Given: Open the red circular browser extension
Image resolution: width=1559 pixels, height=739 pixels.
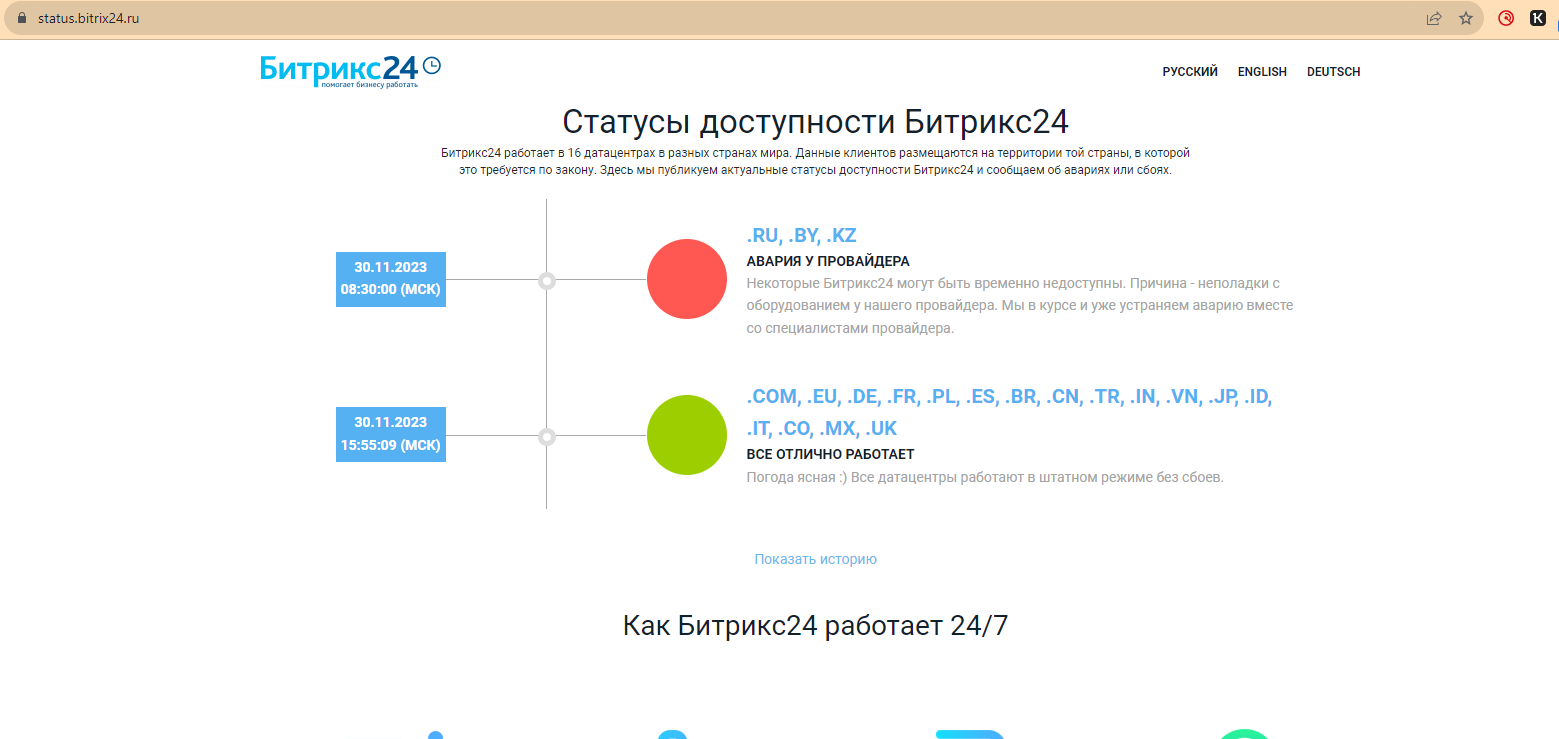Looking at the screenshot, I should [x=1506, y=18].
